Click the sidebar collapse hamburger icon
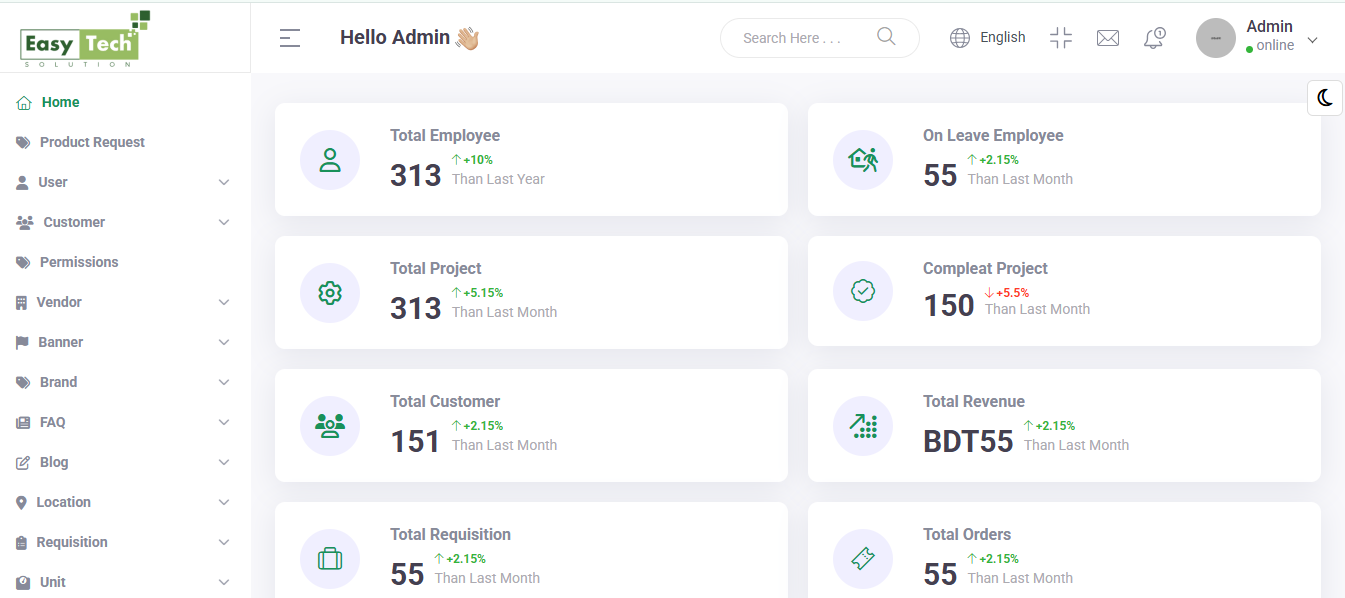1345x598 pixels. point(289,37)
